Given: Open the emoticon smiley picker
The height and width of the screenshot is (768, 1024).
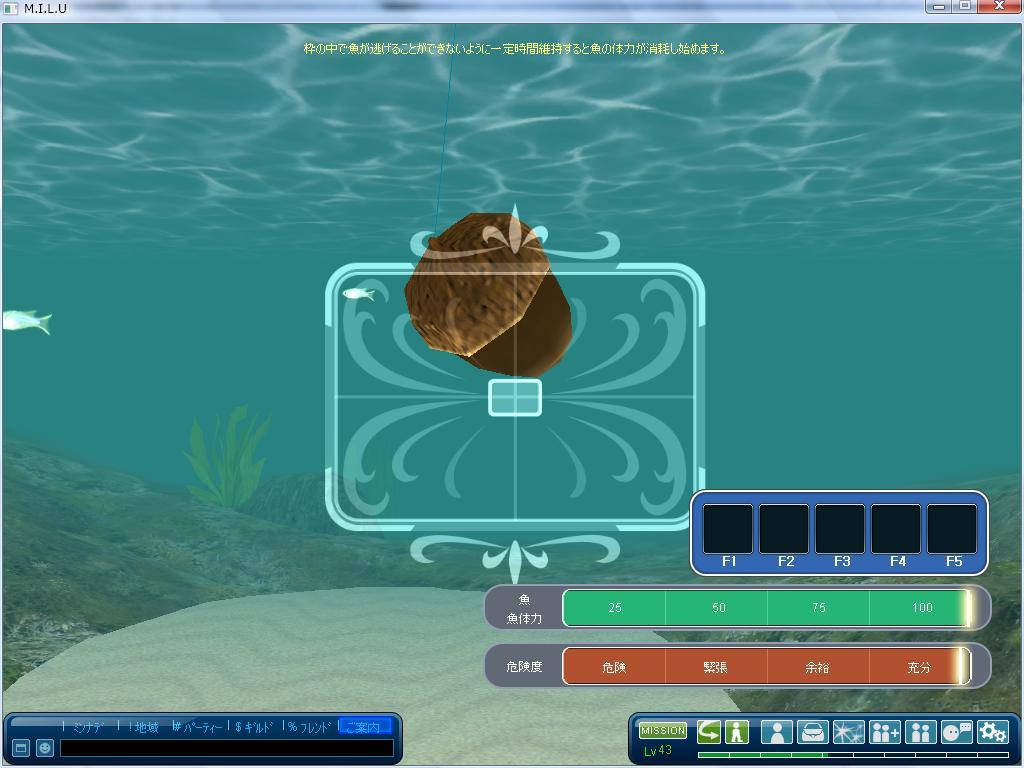Looking at the screenshot, I should coord(45,748).
